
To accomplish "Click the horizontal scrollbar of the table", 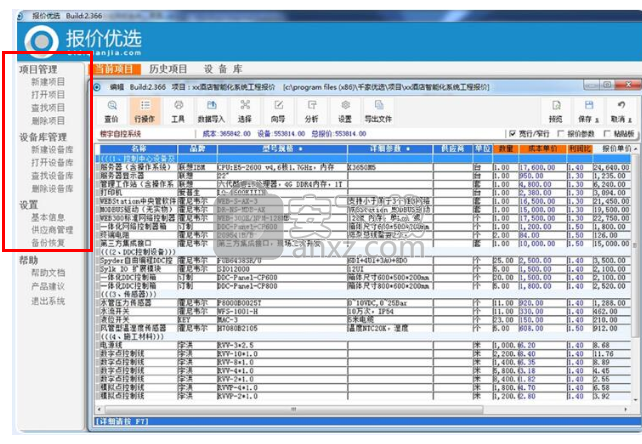I will pos(293,409).
